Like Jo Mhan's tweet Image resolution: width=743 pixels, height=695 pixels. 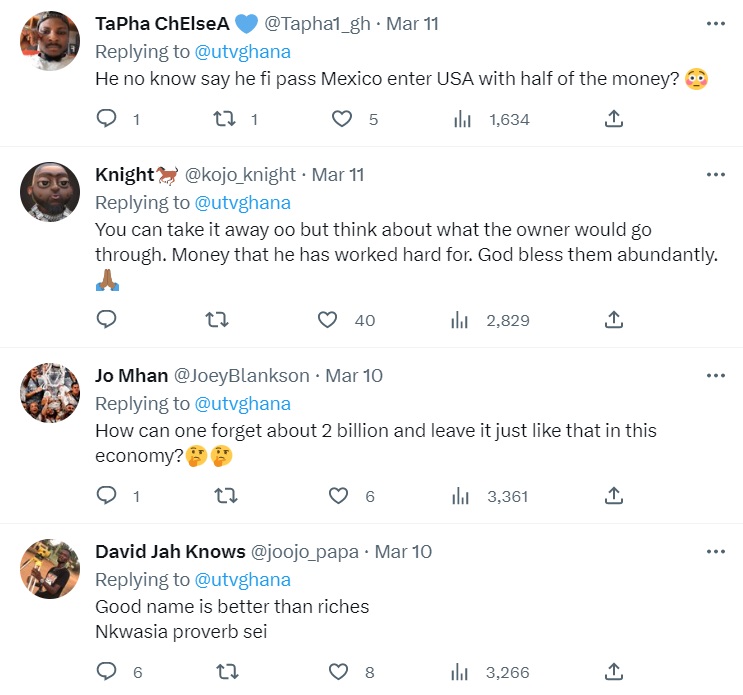click(340, 496)
